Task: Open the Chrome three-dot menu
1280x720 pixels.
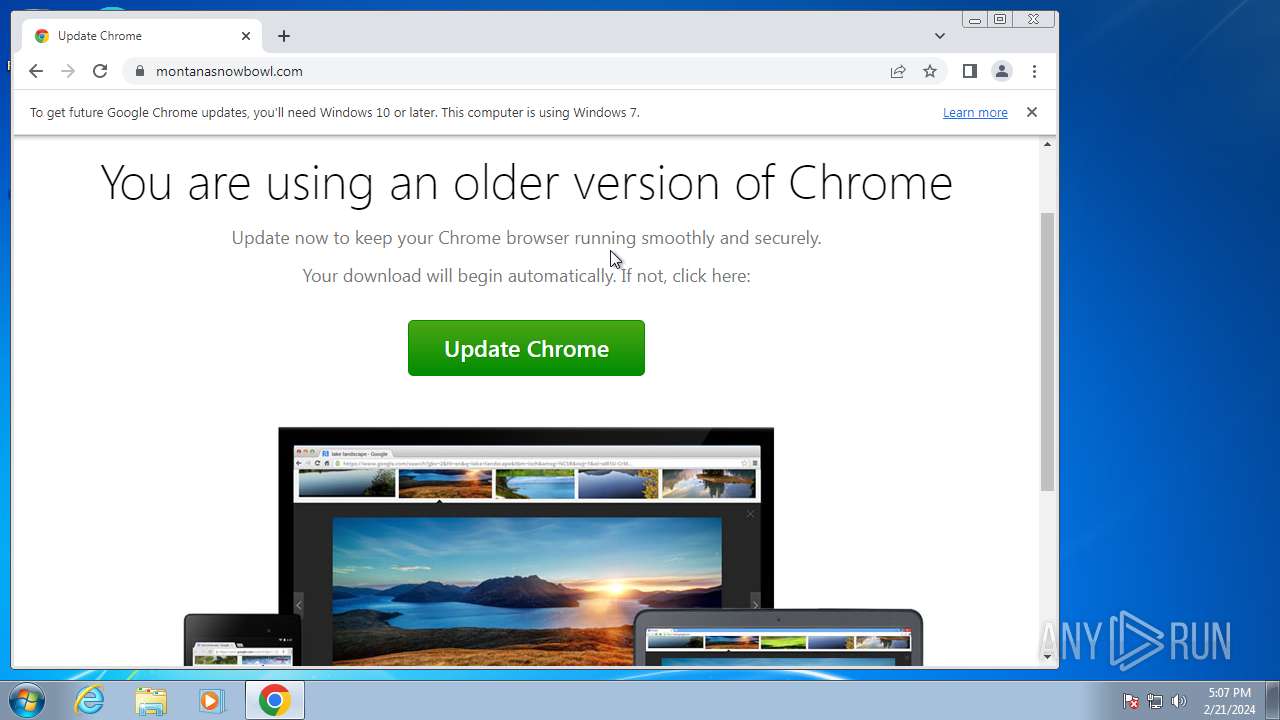Action: 1034,71
